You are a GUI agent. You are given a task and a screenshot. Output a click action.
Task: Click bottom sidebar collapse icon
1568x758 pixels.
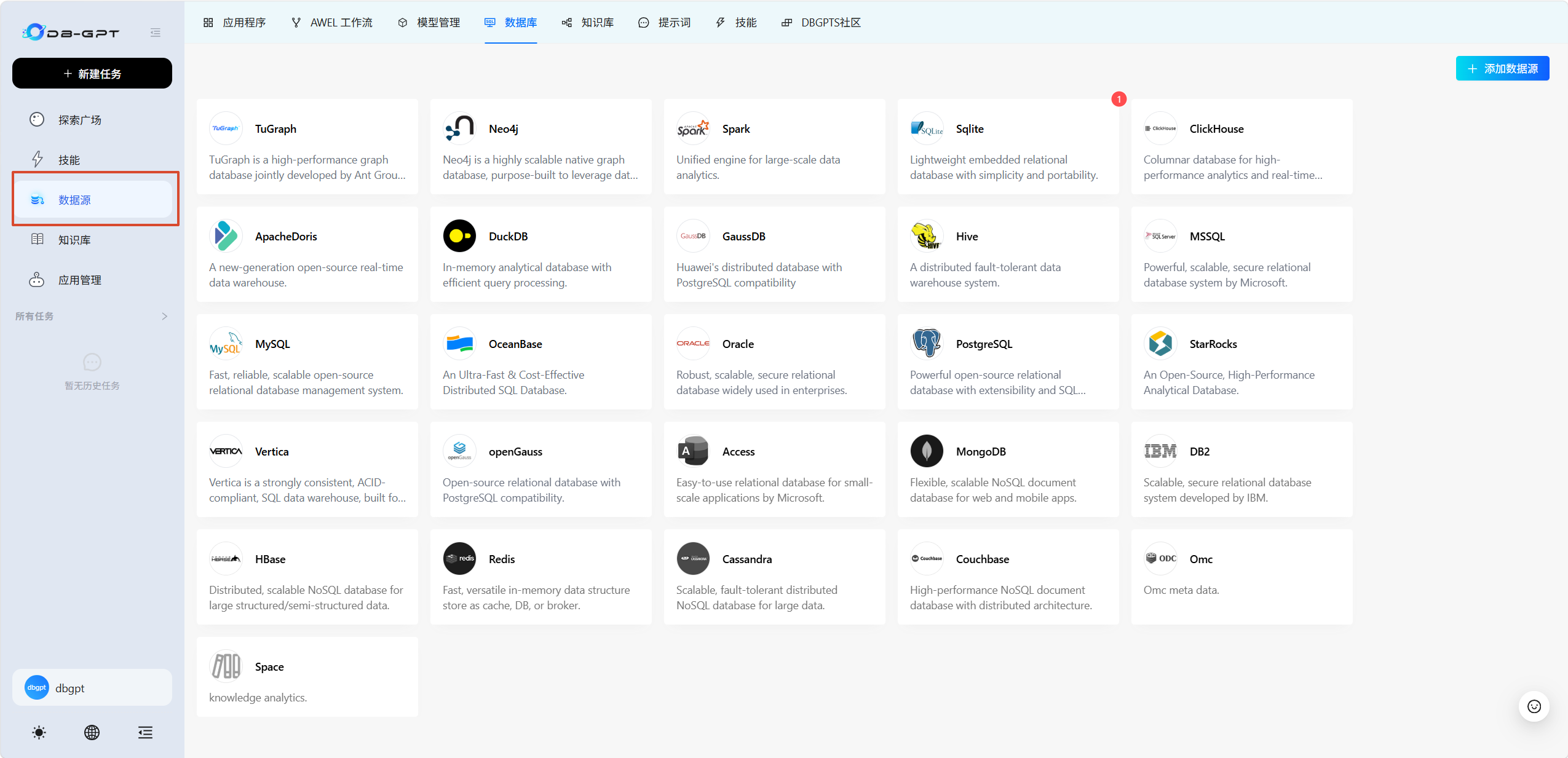coord(145,732)
